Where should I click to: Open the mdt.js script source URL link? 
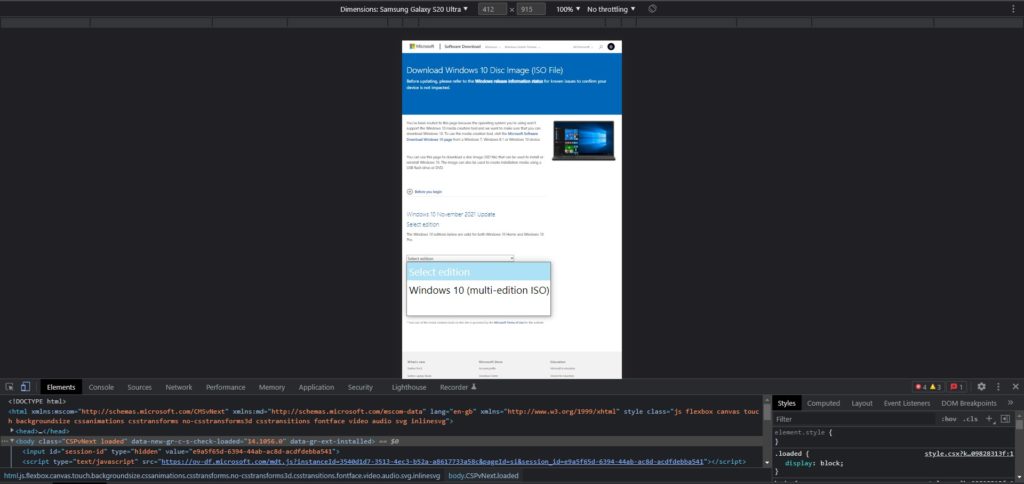pyautogui.click(x=432, y=461)
